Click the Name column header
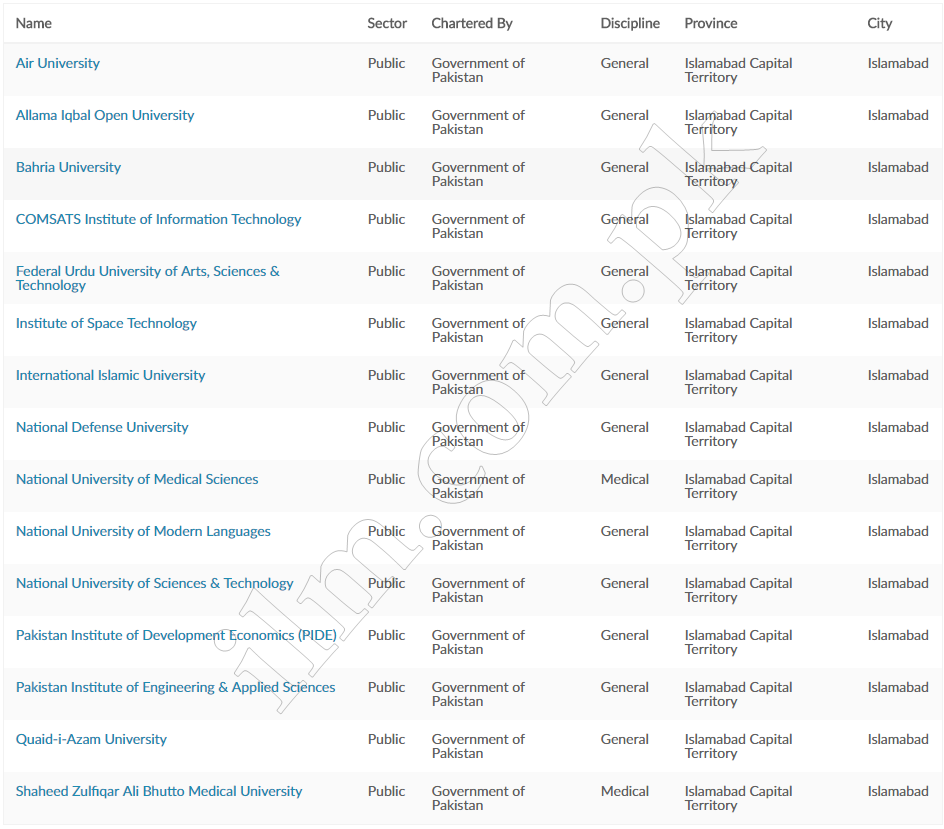944x829 pixels. click(34, 23)
